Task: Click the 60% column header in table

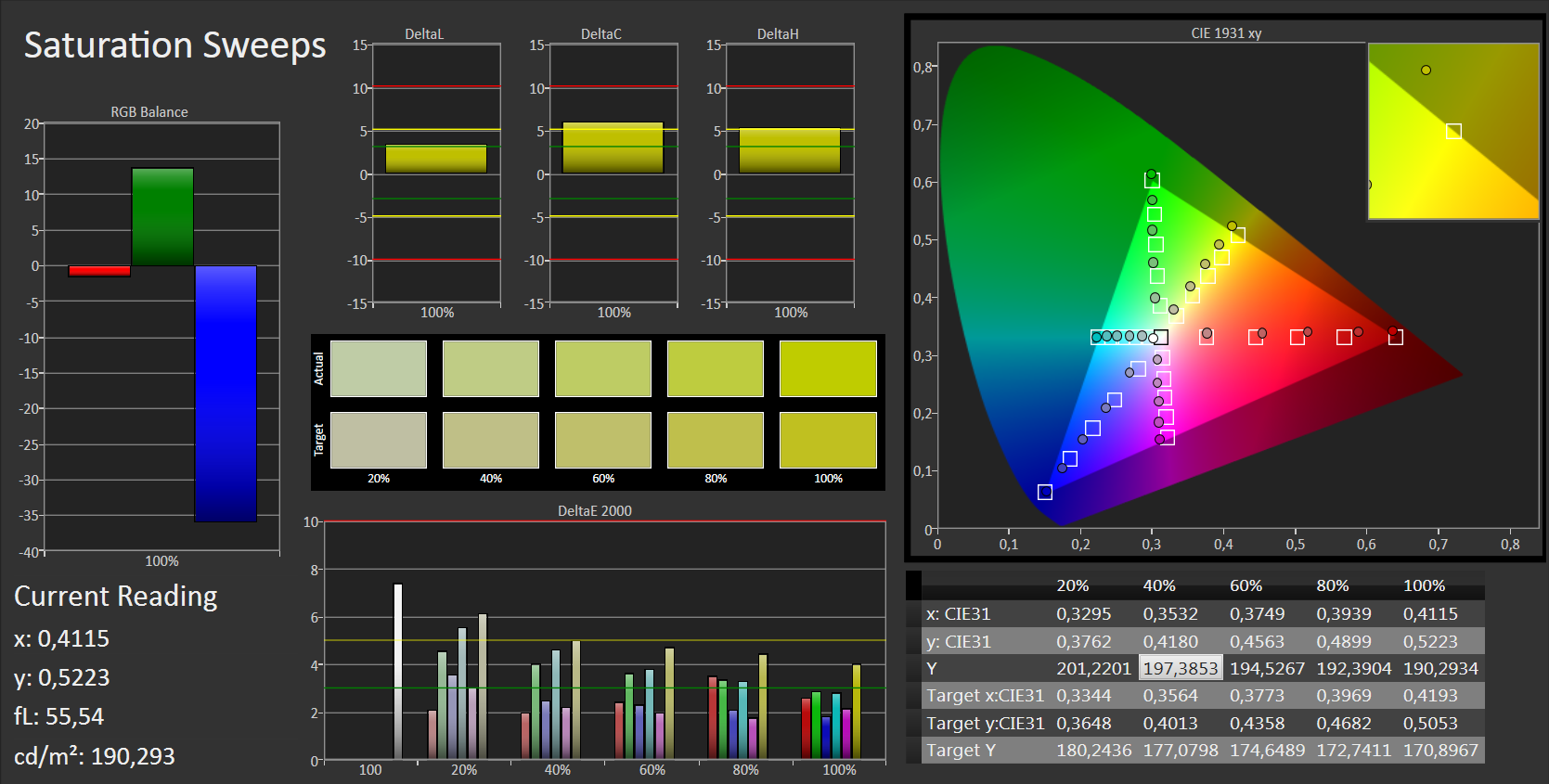Action: (1246, 585)
